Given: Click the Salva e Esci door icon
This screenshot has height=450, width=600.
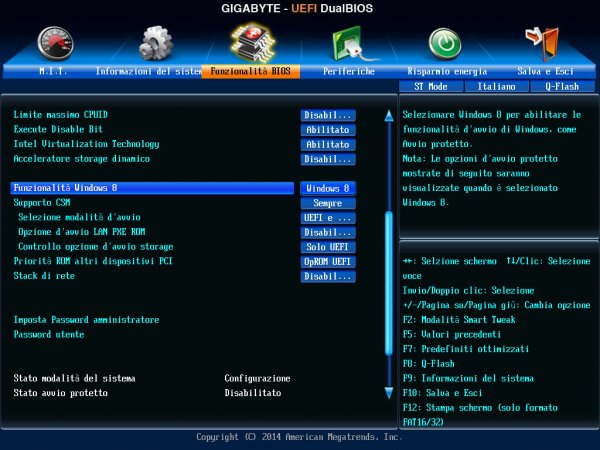Looking at the screenshot, I should click(x=543, y=44).
